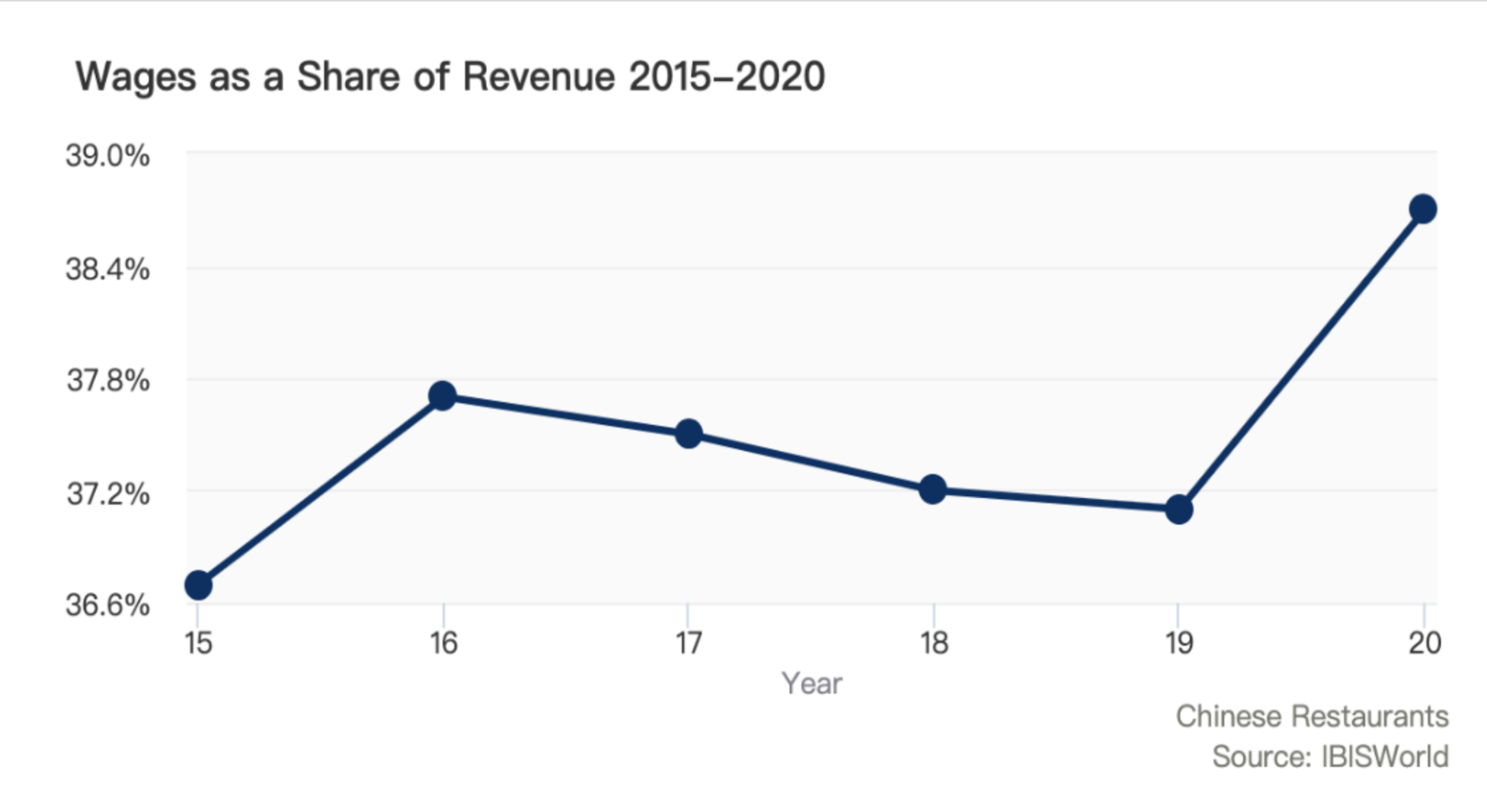This screenshot has width=1487, height=812.
Task: Click the 2015 data point on the line
Action: coord(198,585)
